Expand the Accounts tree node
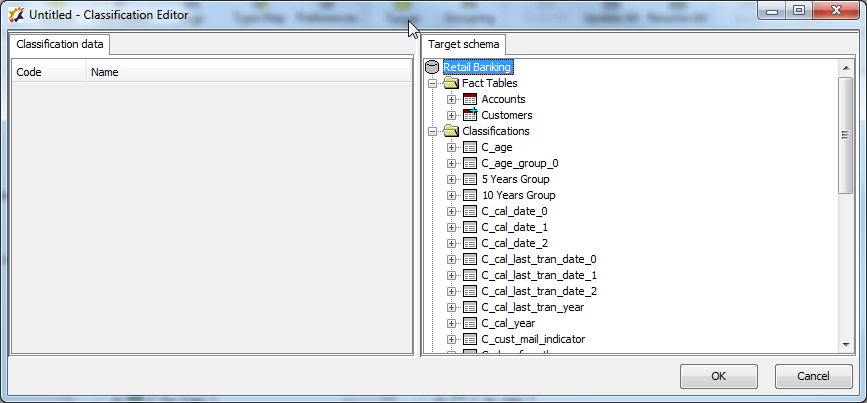 (x=452, y=99)
